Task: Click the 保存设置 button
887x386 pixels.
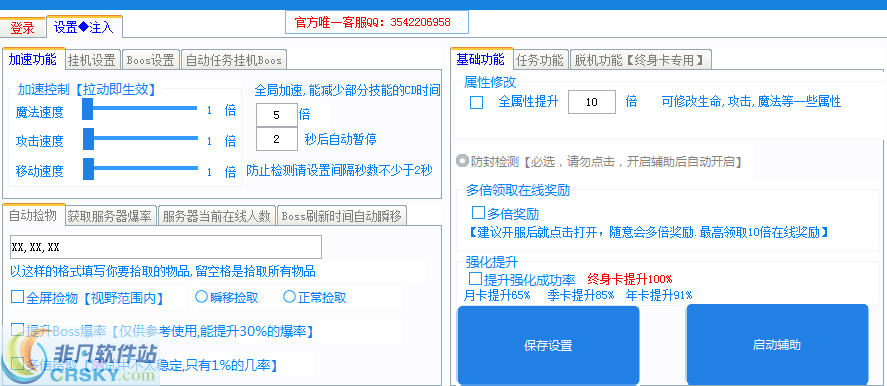Action: [548, 345]
